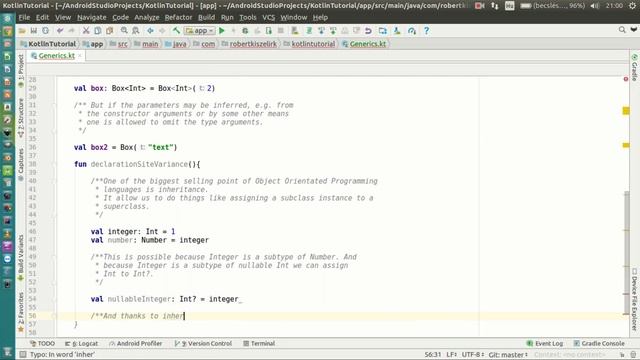Click the editor vertical scrollbar thumb

pos(627,253)
